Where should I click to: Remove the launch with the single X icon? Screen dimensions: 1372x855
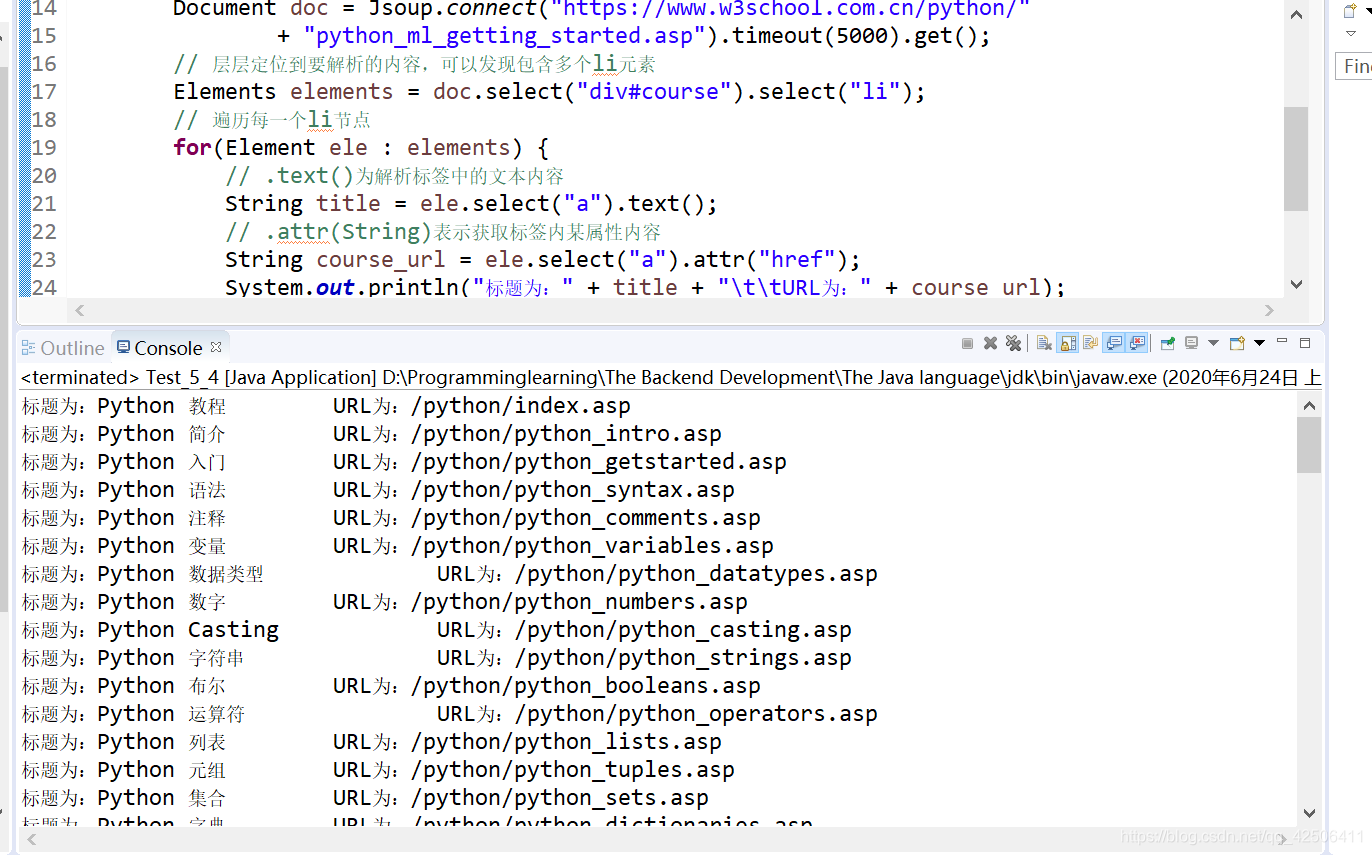coord(990,343)
